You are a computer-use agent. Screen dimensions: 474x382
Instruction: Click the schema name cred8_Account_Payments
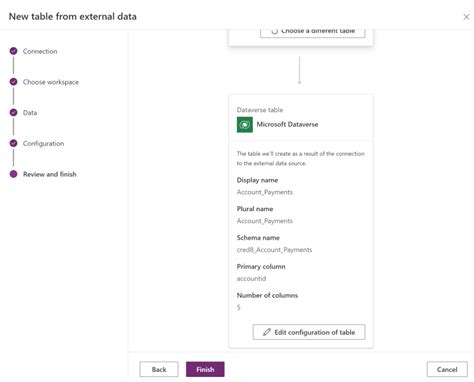(274, 250)
